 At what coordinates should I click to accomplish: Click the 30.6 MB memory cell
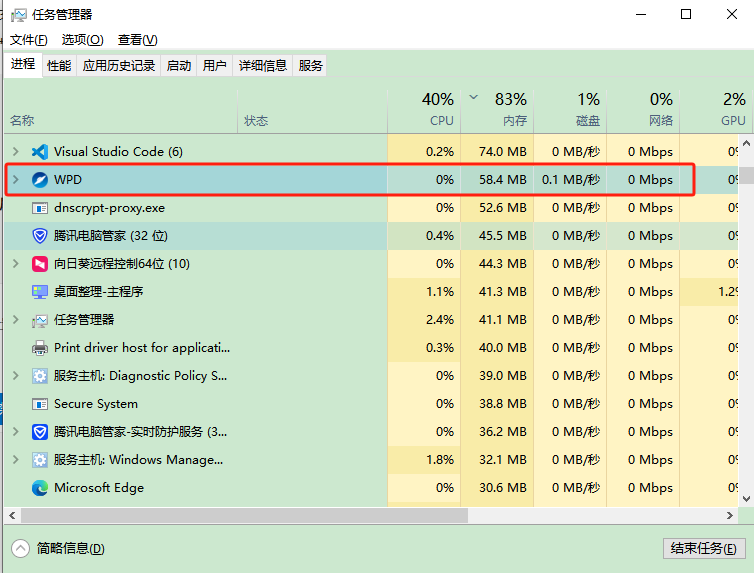pos(497,488)
